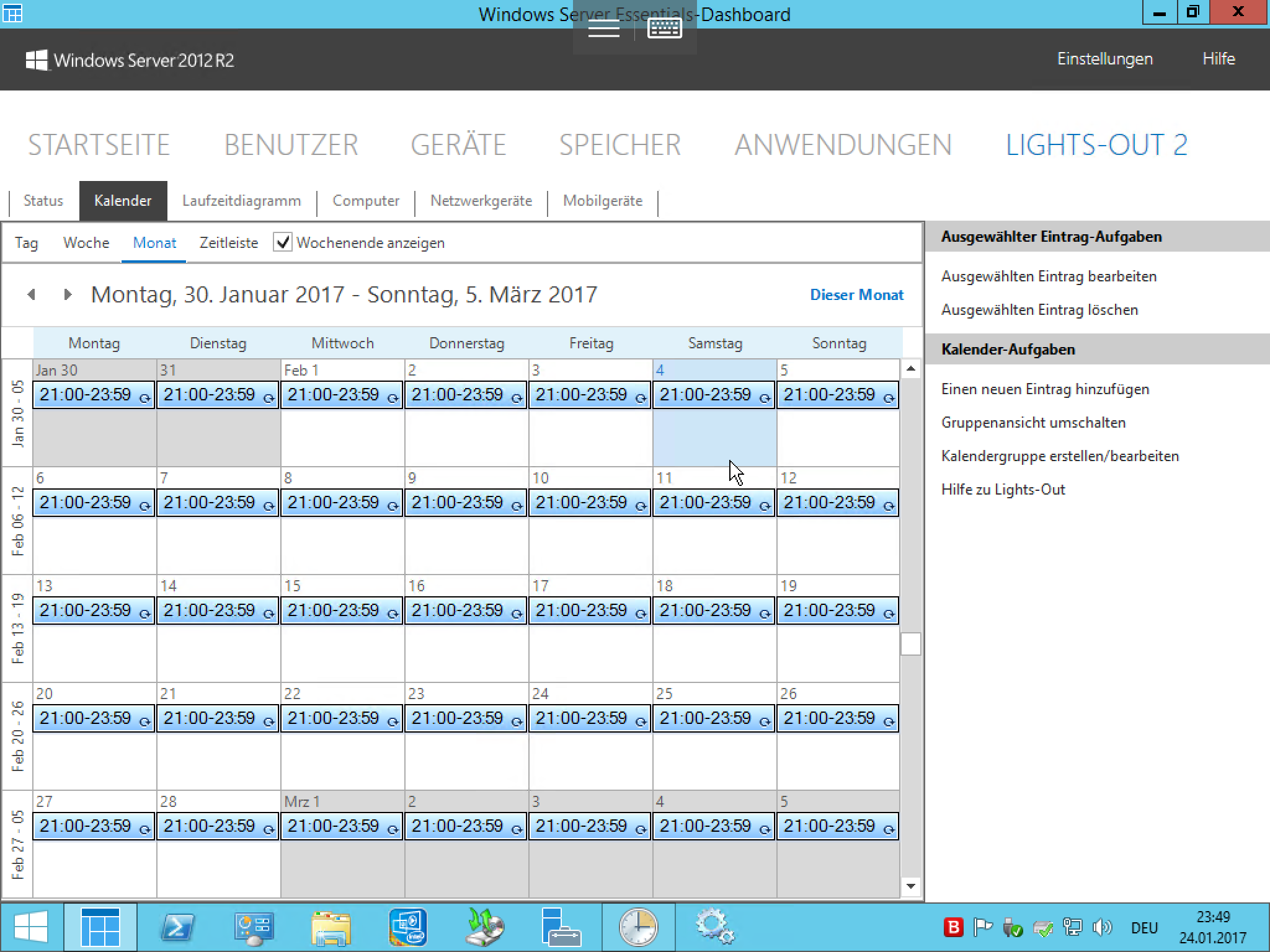The height and width of the screenshot is (952, 1270).
Task: Click the Donnerstag column header
Action: (467, 343)
